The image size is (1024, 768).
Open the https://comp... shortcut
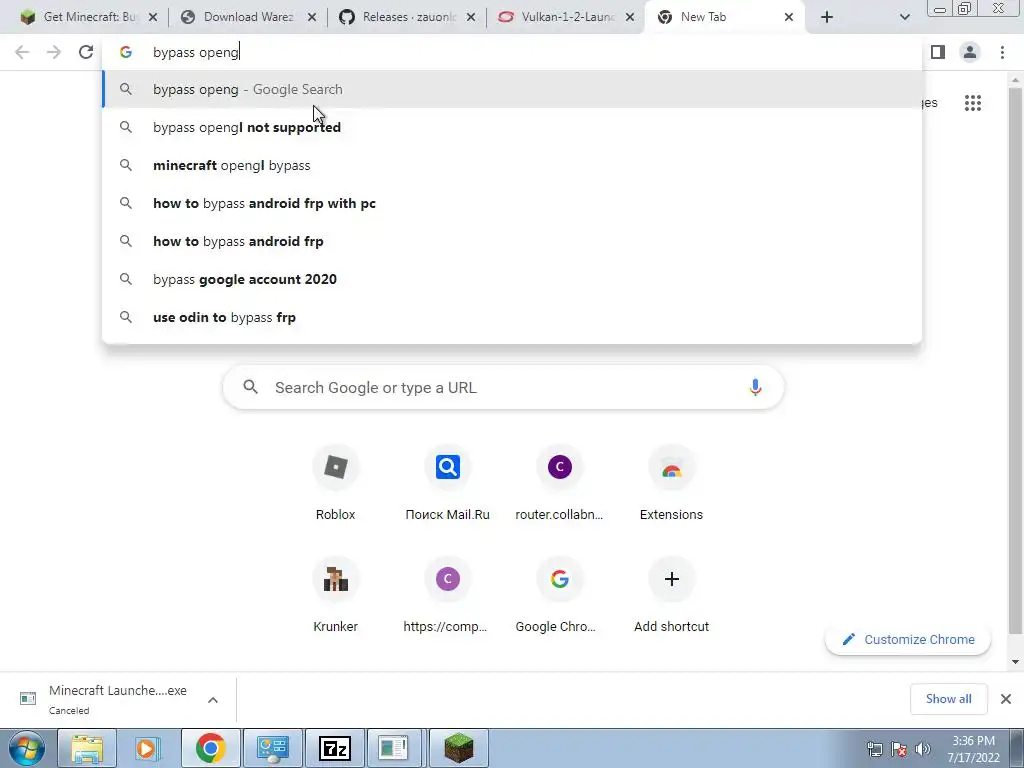point(447,596)
